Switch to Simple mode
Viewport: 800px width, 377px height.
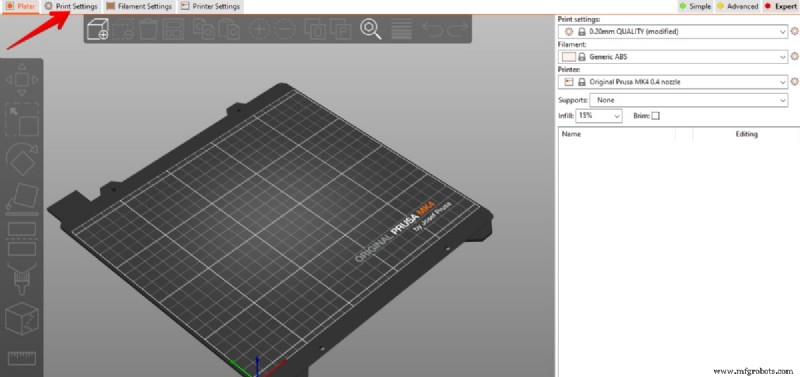point(694,7)
